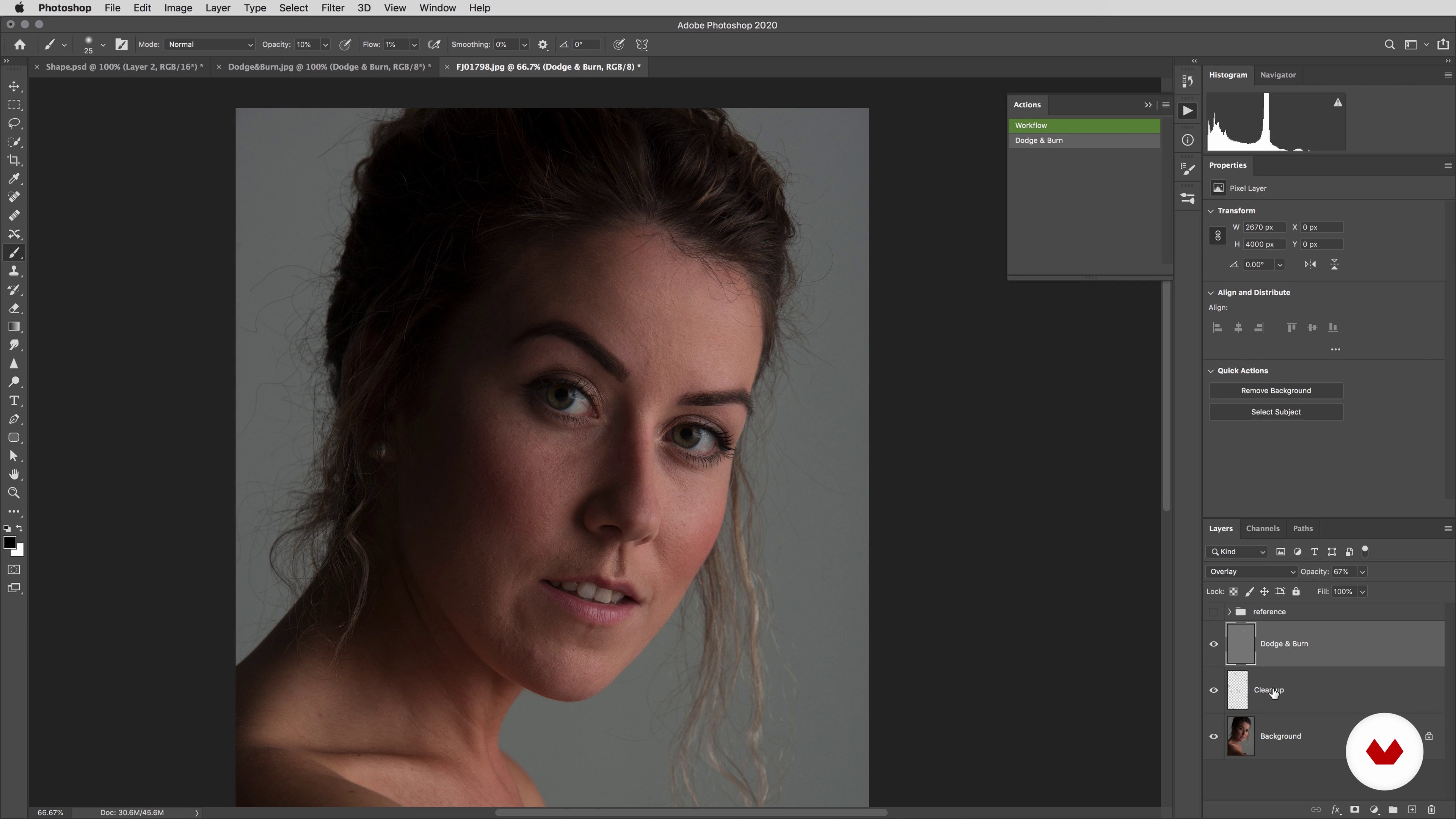The image size is (1456, 819).
Task: Toggle visibility of Dodge & Burn layer
Action: point(1213,644)
